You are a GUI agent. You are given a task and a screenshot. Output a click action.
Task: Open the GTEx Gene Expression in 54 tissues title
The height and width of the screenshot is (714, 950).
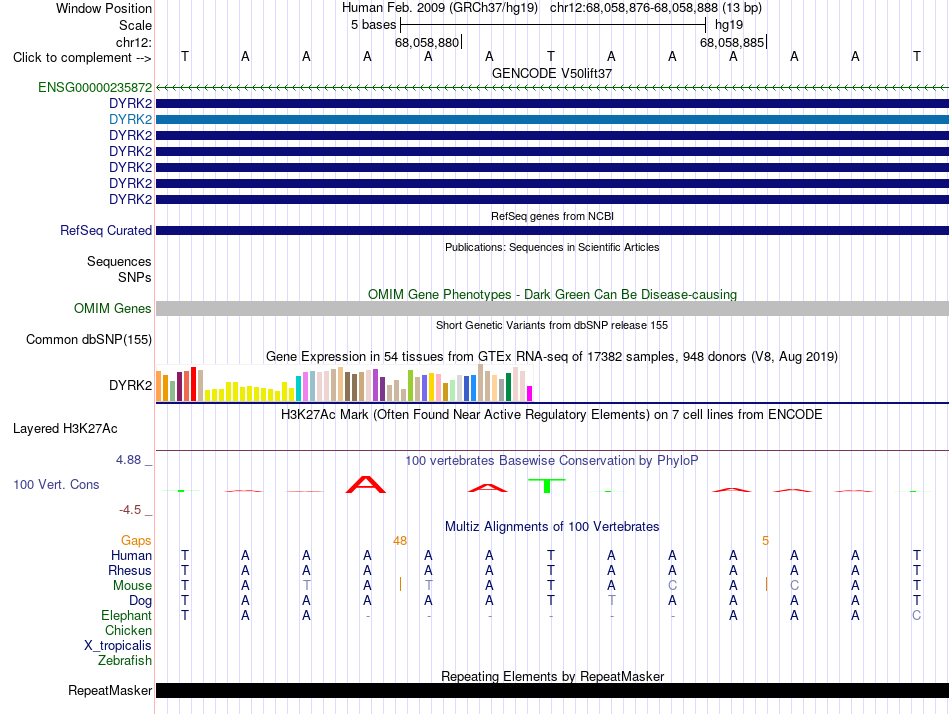tap(552, 356)
